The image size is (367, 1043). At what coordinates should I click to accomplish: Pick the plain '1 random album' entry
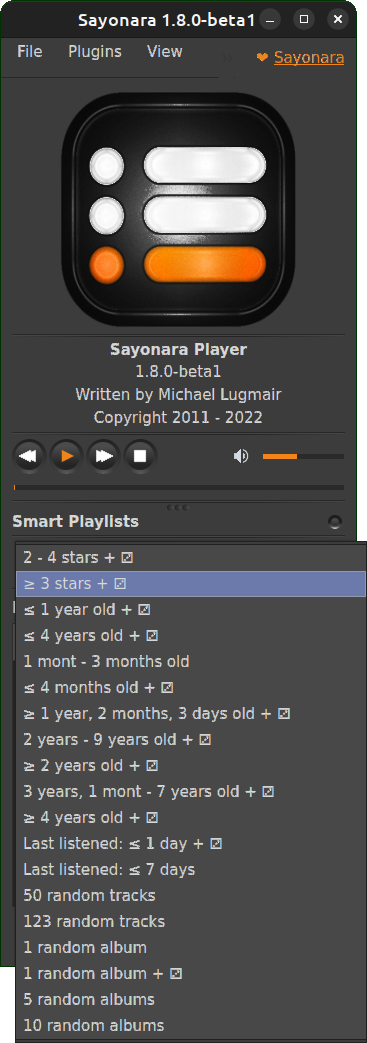(x=191, y=947)
